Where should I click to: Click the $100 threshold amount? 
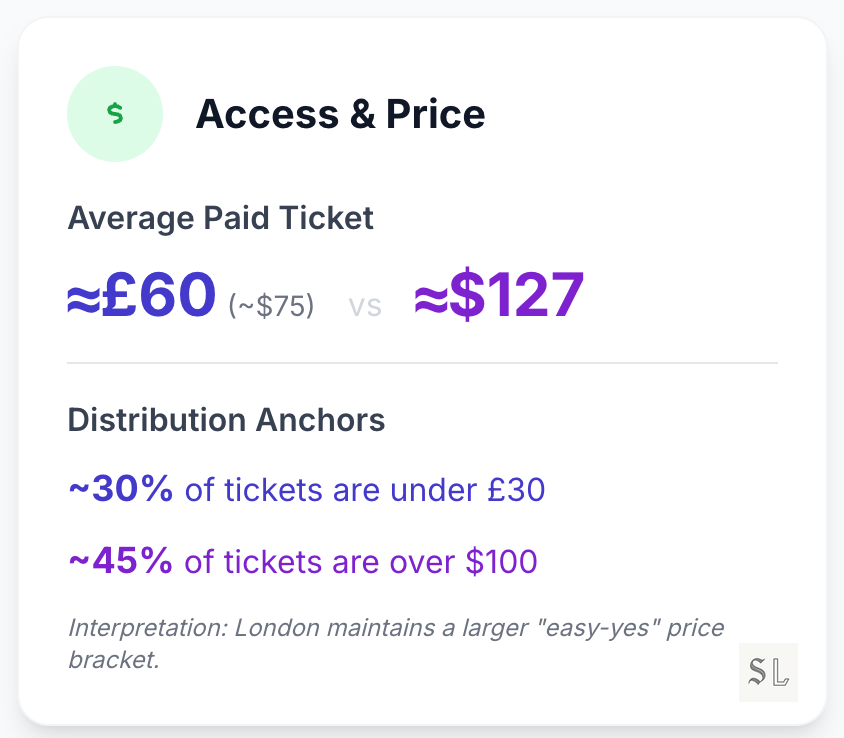tap(502, 561)
